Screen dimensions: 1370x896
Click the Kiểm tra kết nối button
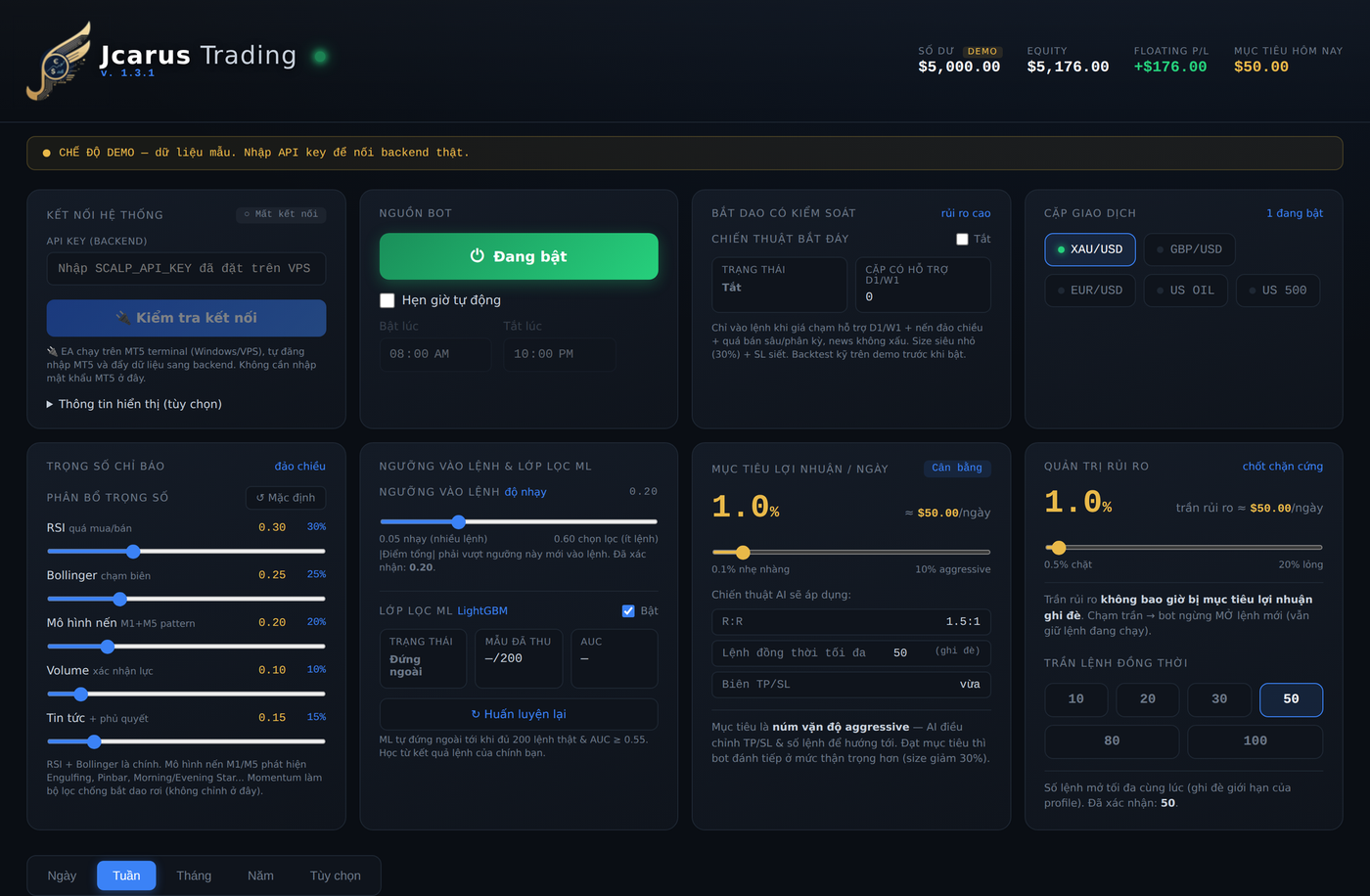[x=186, y=318]
